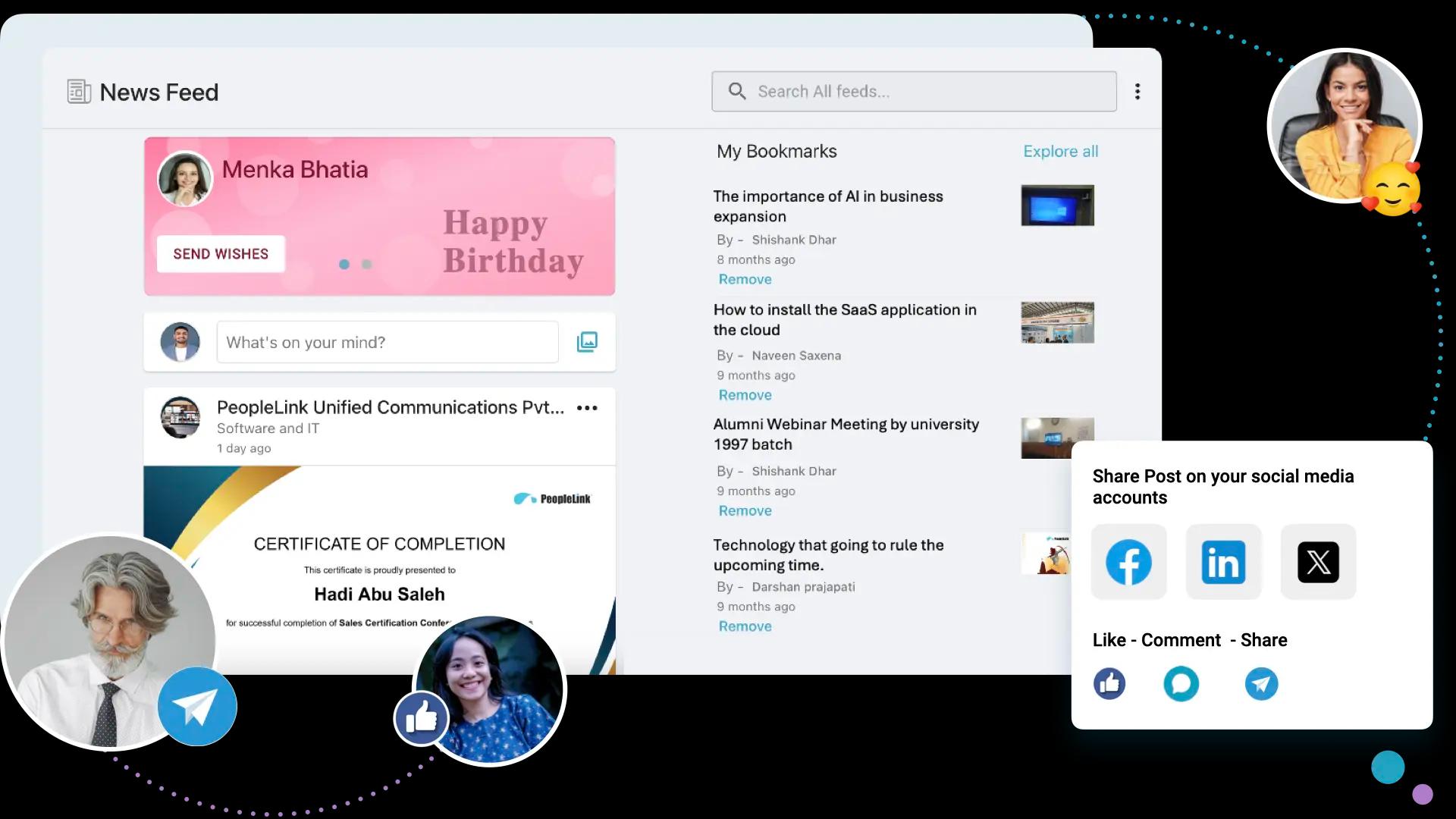Click SEND WISHES for Menka Bhatia

click(221, 254)
